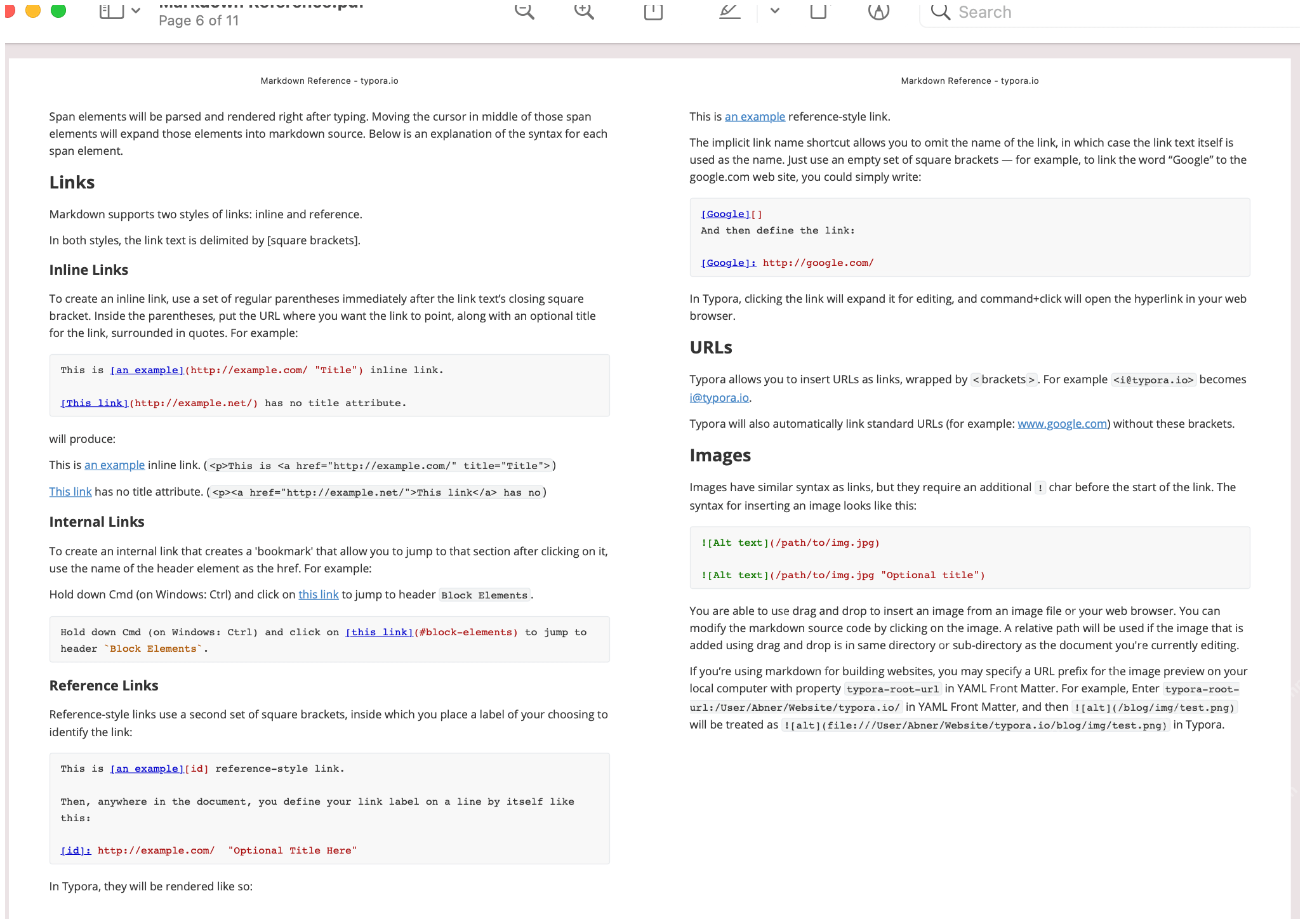The width and height of the screenshot is (1305, 924).
Task: Click '[This link]' in the example.net code line
Action: 95,403
